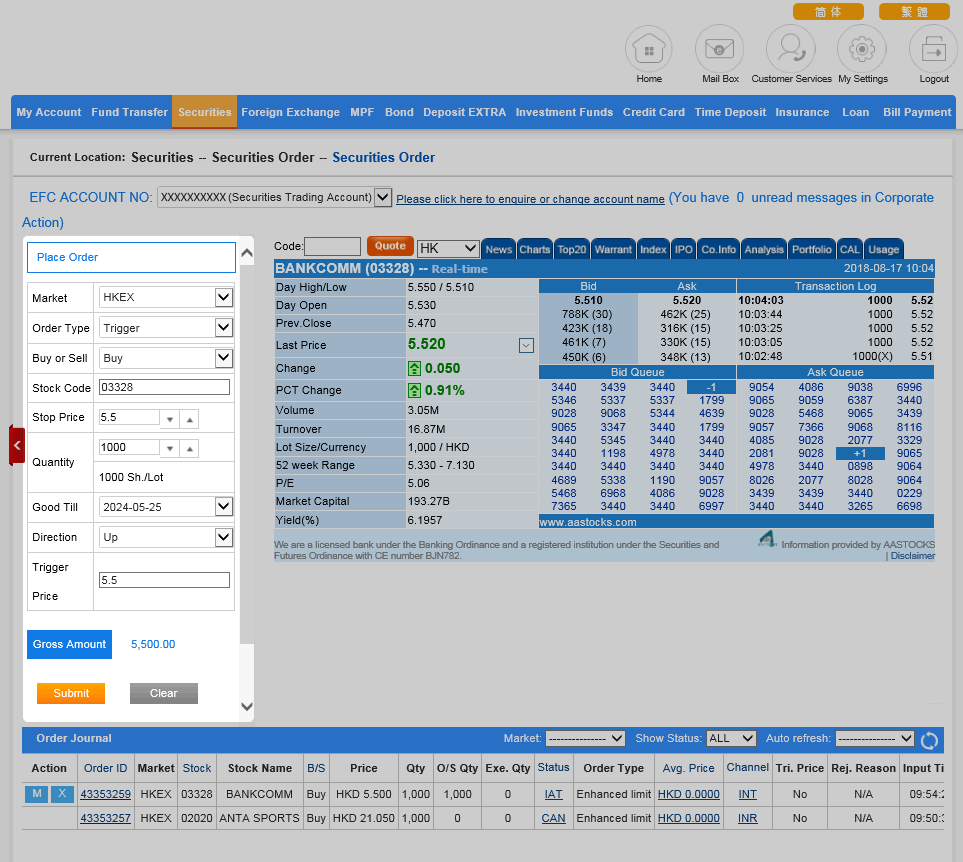Refresh the Order Journal list
Screen dimensions: 963x862
coord(929,740)
